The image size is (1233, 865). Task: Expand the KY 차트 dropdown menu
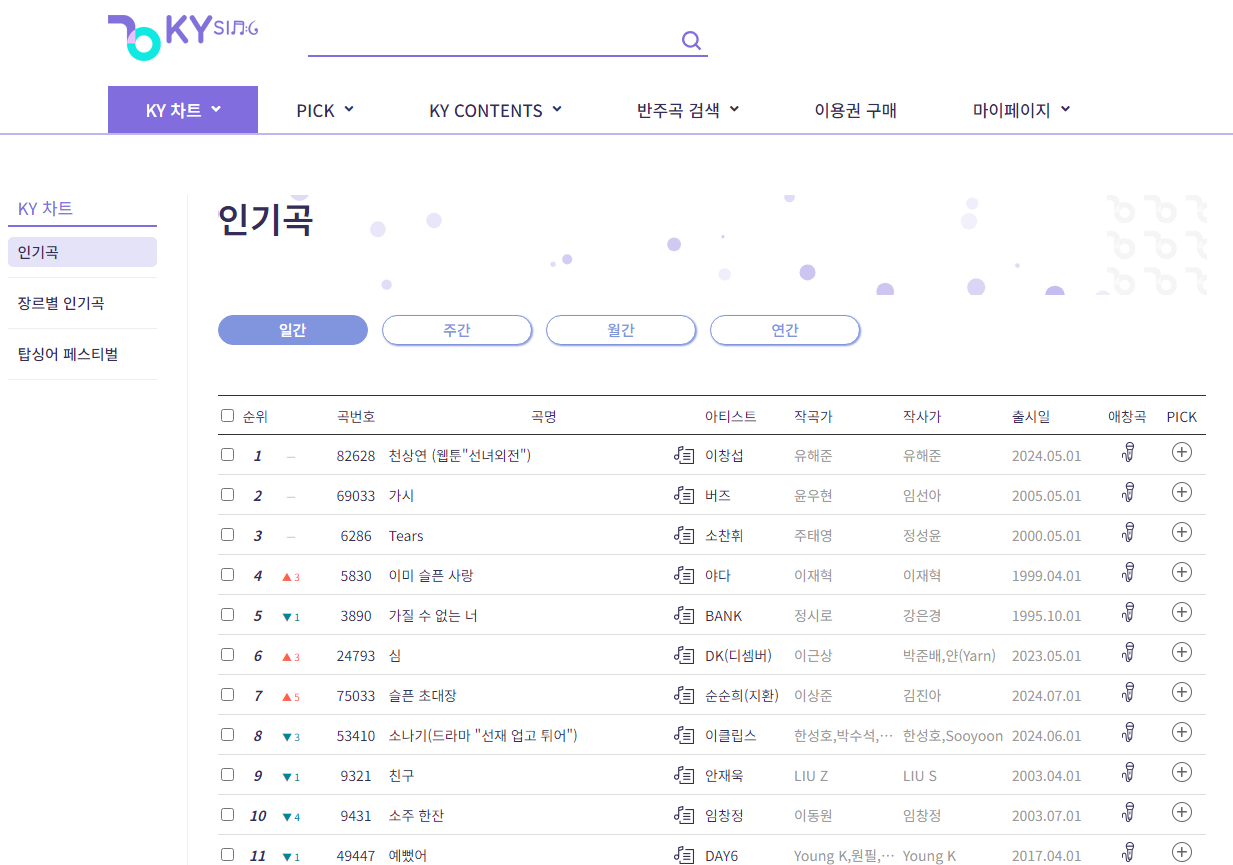(183, 110)
